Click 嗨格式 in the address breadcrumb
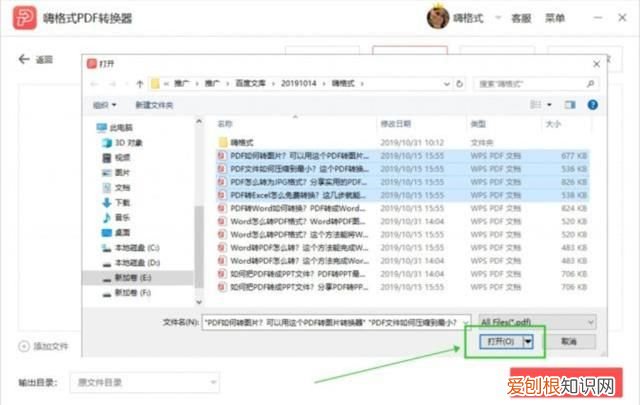The height and width of the screenshot is (405, 640). (x=343, y=84)
